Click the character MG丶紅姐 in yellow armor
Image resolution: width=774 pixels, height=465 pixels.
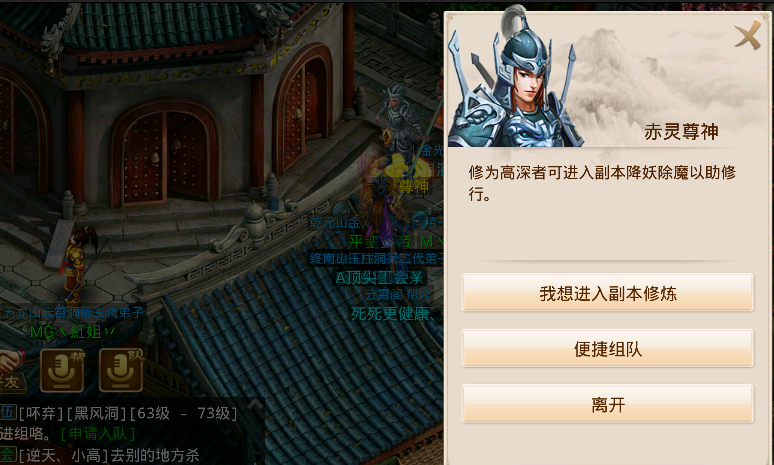pos(79,264)
